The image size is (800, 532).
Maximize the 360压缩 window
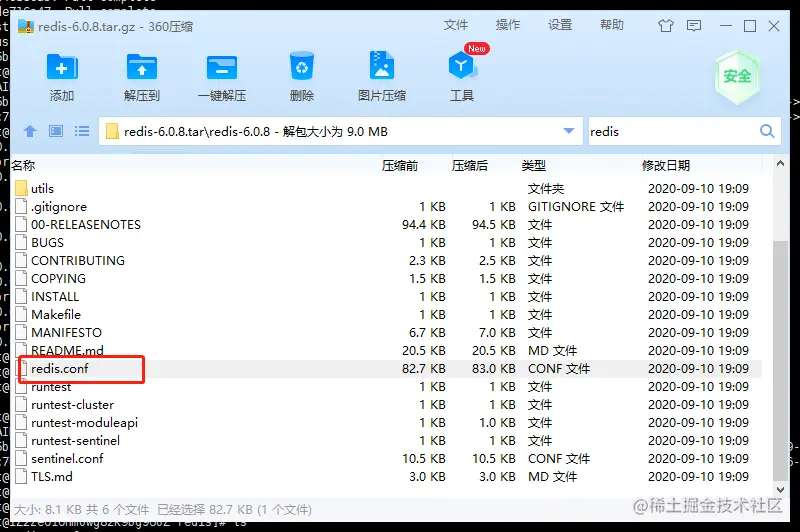click(749, 26)
